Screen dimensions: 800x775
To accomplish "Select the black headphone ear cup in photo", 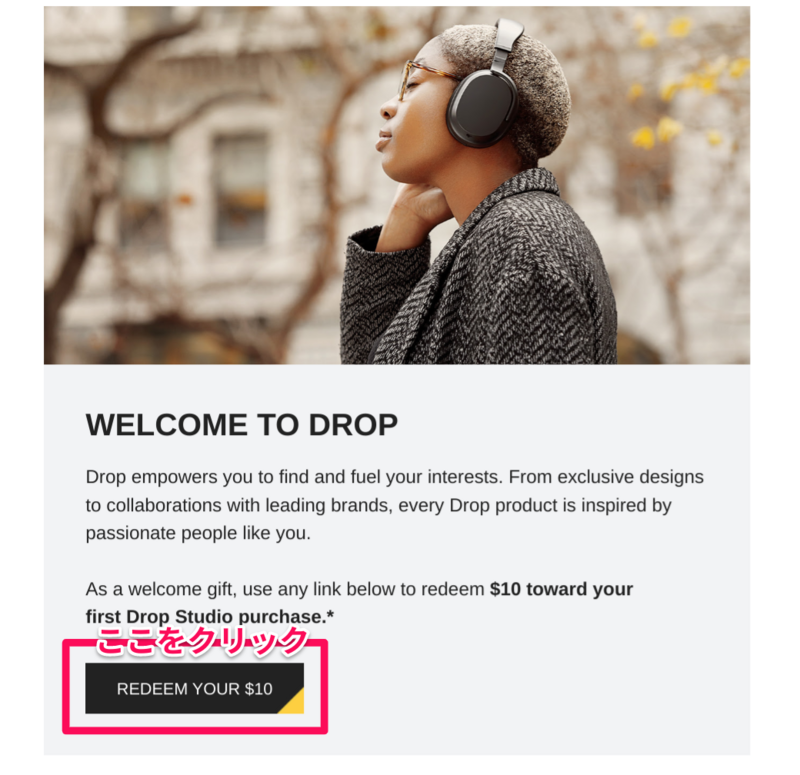I will click(x=482, y=107).
